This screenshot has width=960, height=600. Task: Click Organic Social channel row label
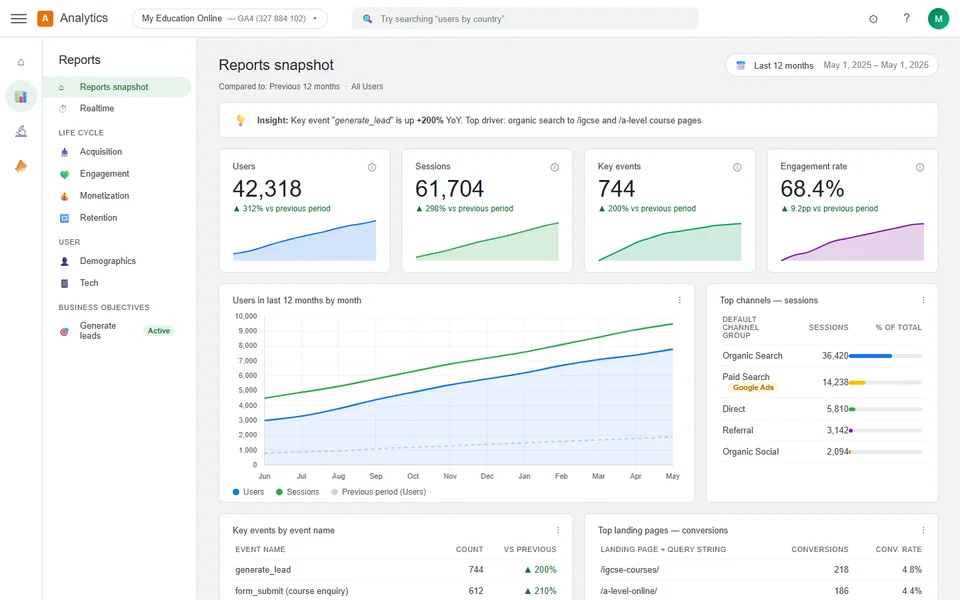point(751,452)
